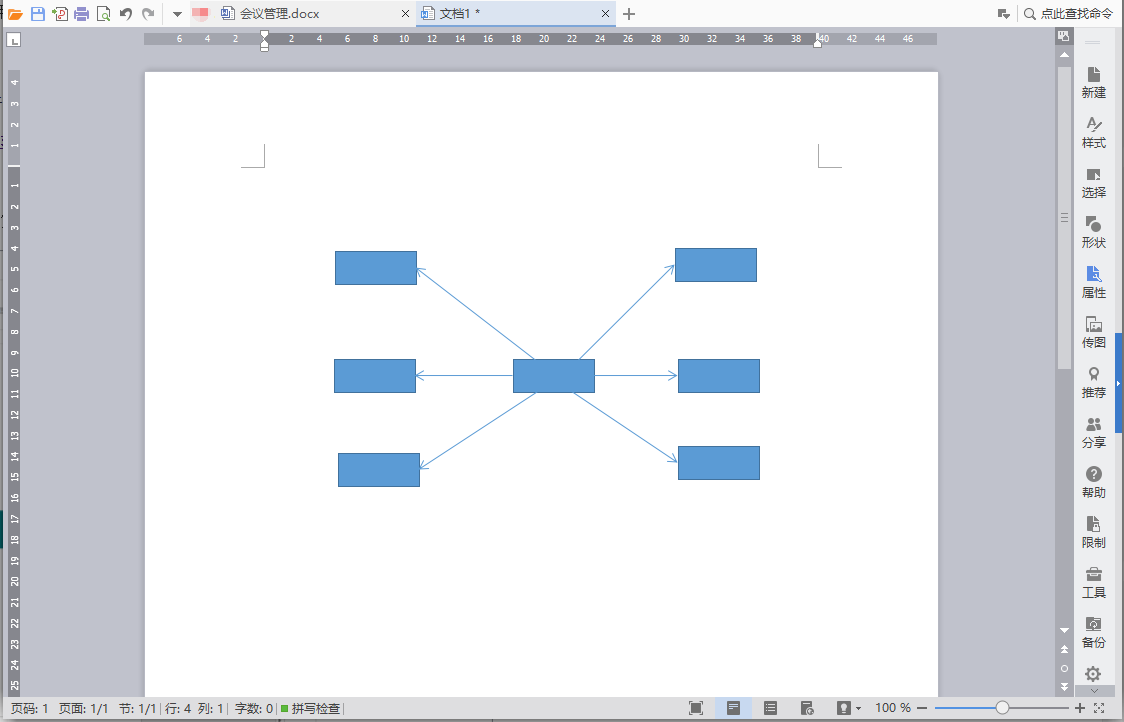Open 帮助 help panel

point(1093,483)
